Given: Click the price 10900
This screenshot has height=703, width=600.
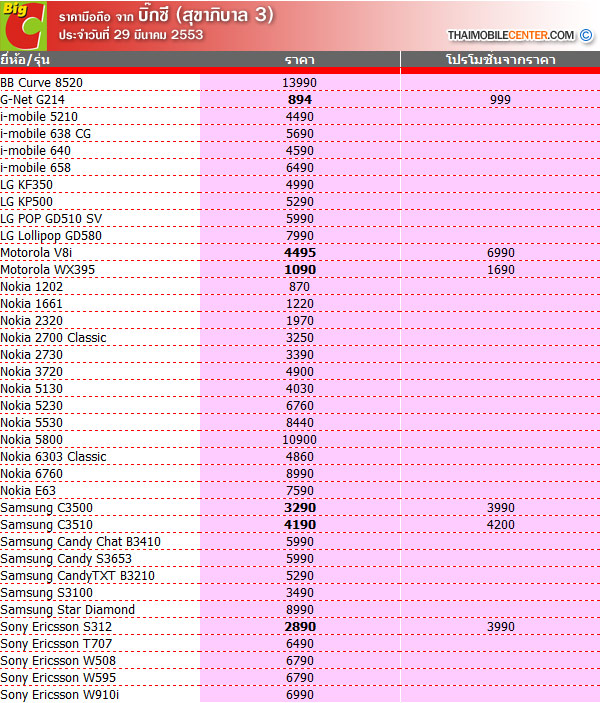Looking at the screenshot, I should pyautogui.click(x=300, y=441).
